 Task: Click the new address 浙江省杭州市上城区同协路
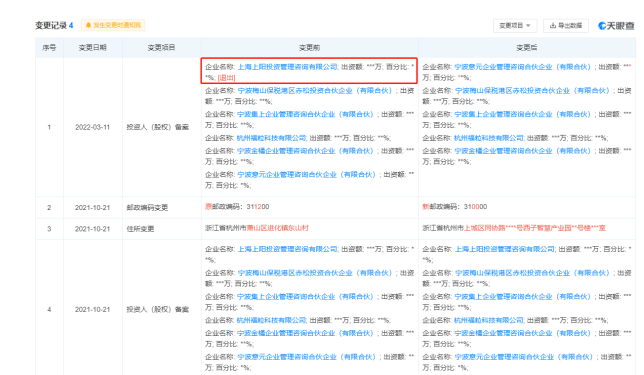click(514, 228)
